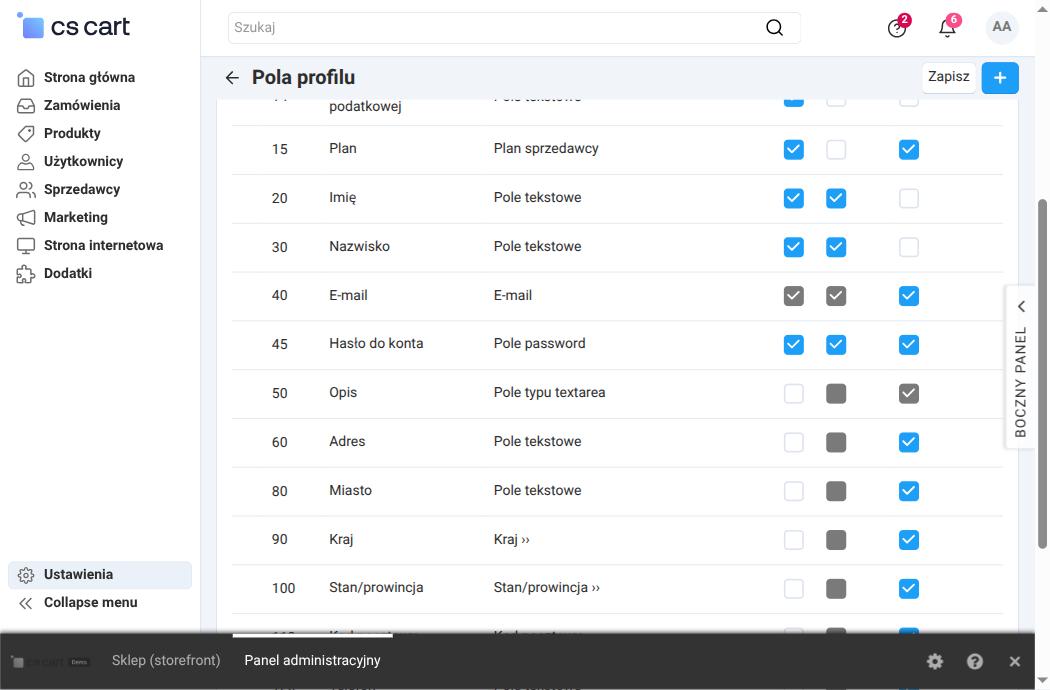Open demo bar help question icon

(975, 662)
